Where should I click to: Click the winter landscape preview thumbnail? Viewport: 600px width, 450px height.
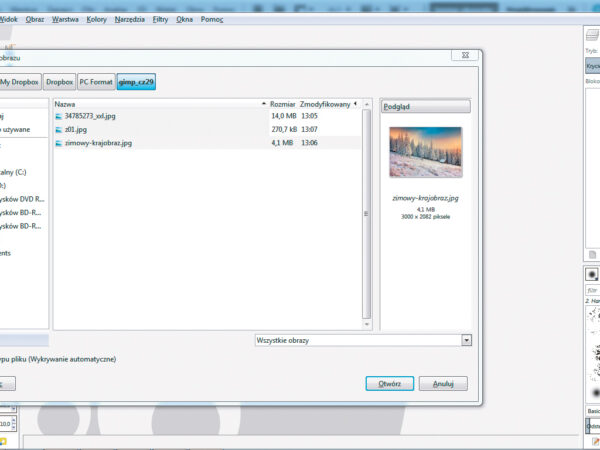[x=425, y=152]
